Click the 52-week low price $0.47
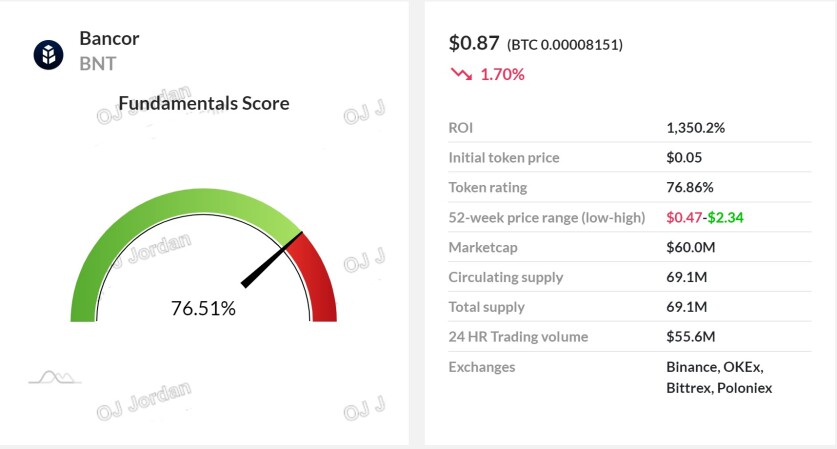 click(684, 217)
